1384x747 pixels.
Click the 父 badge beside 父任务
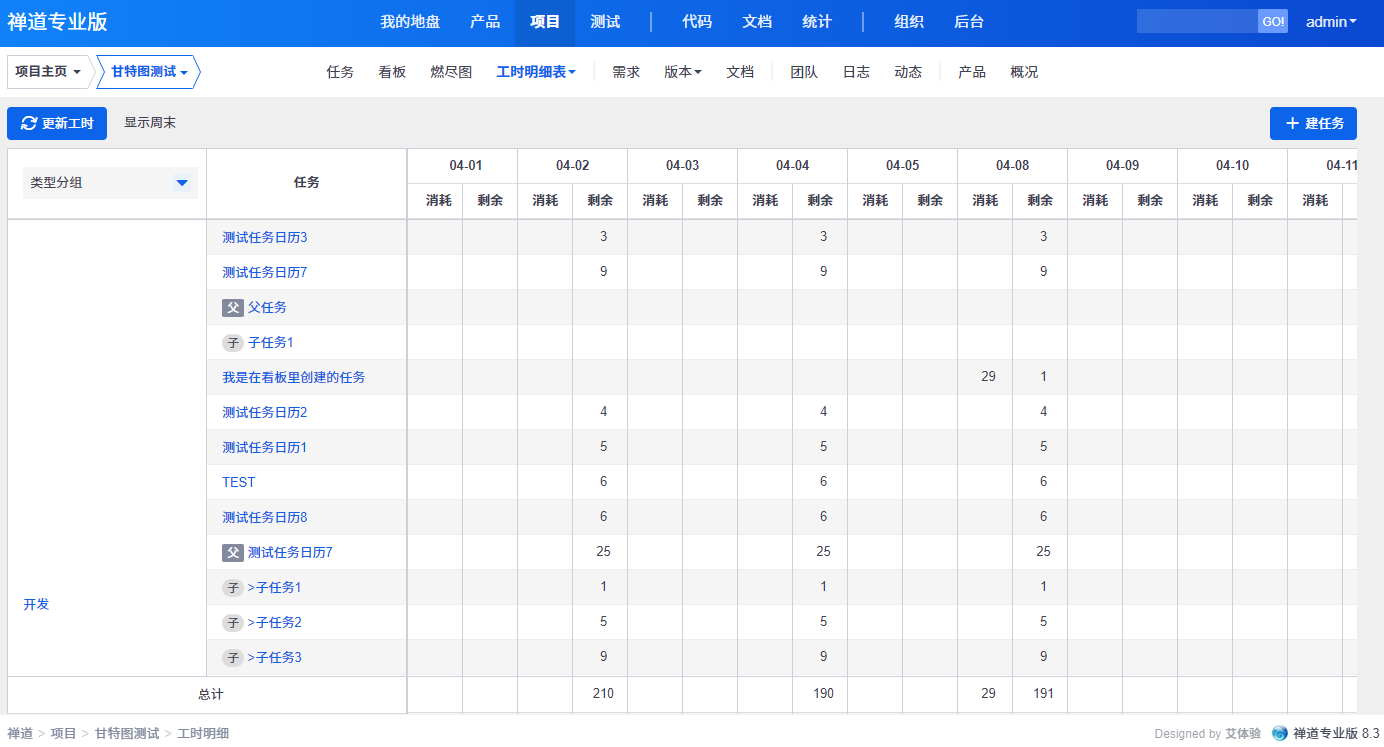coord(233,308)
